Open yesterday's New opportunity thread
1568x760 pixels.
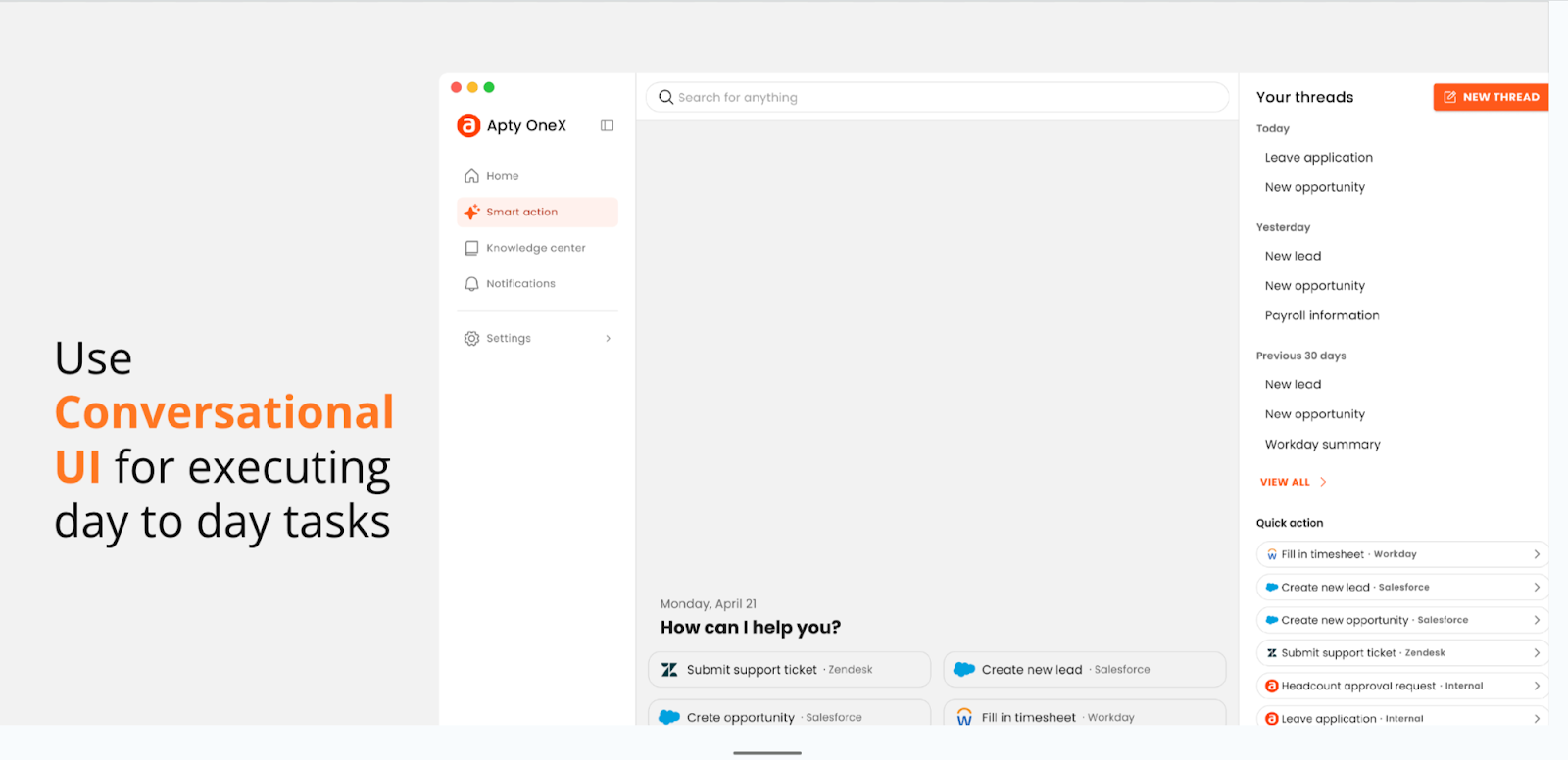[1314, 286]
